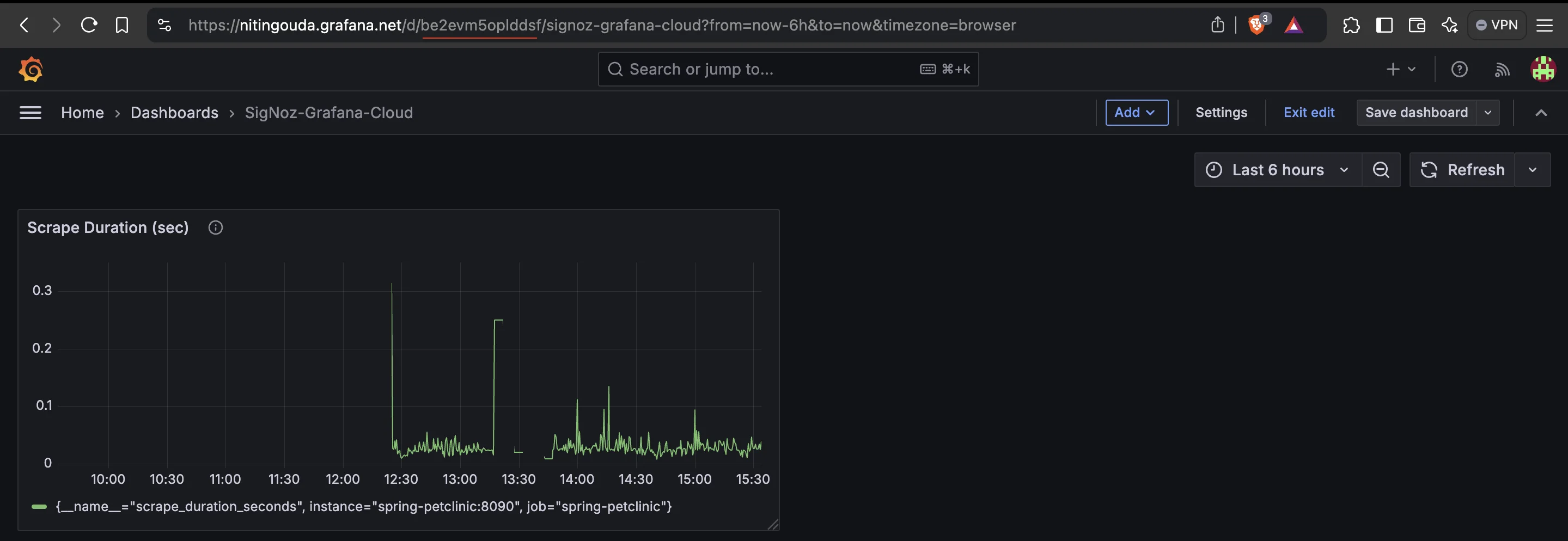Click the Scrape Duration (sec) panel title
Image resolution: width=1568 pixels, height=541 pixels.
[108, 228]
